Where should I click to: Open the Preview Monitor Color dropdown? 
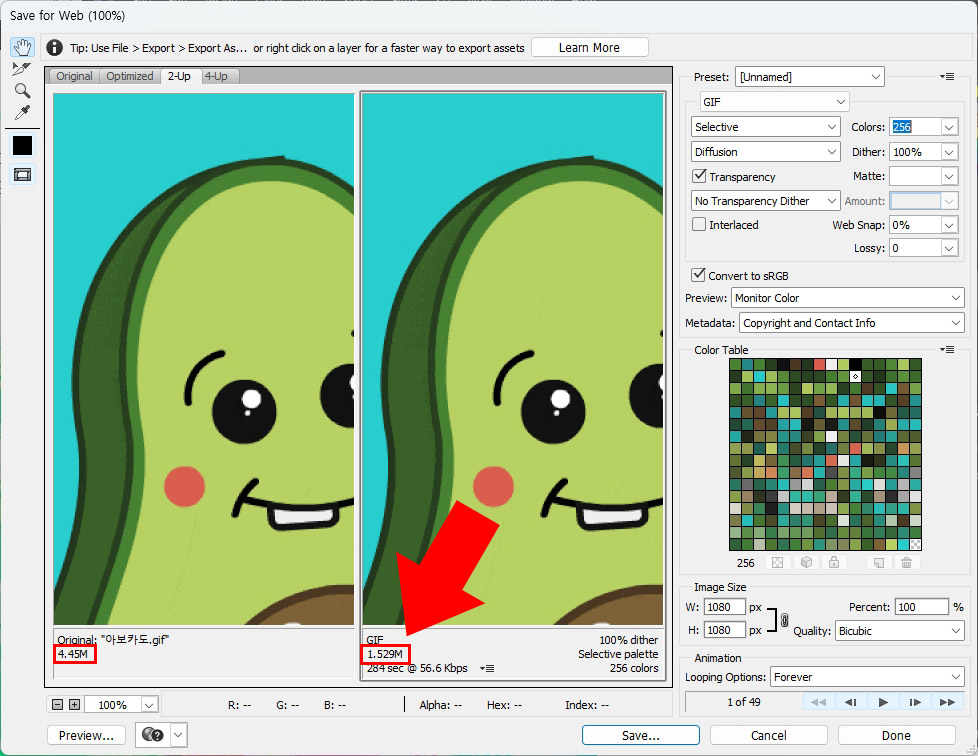pos(848,298)
